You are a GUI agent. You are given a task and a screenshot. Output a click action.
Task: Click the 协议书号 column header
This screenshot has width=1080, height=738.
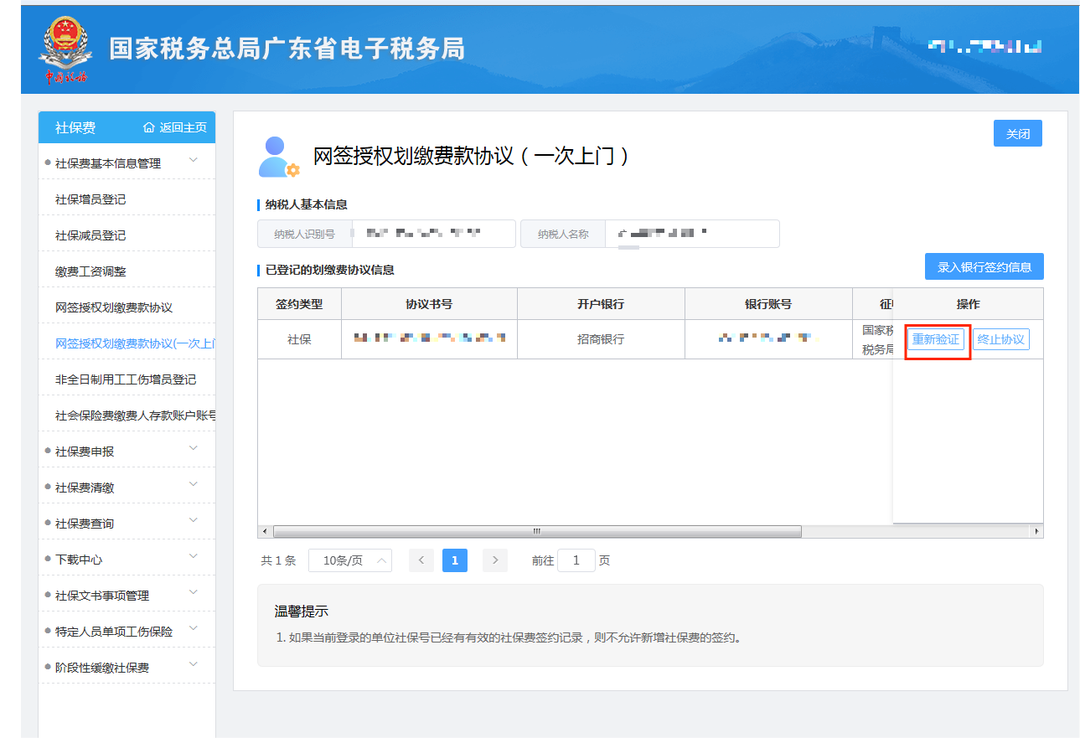click(429, 304)
